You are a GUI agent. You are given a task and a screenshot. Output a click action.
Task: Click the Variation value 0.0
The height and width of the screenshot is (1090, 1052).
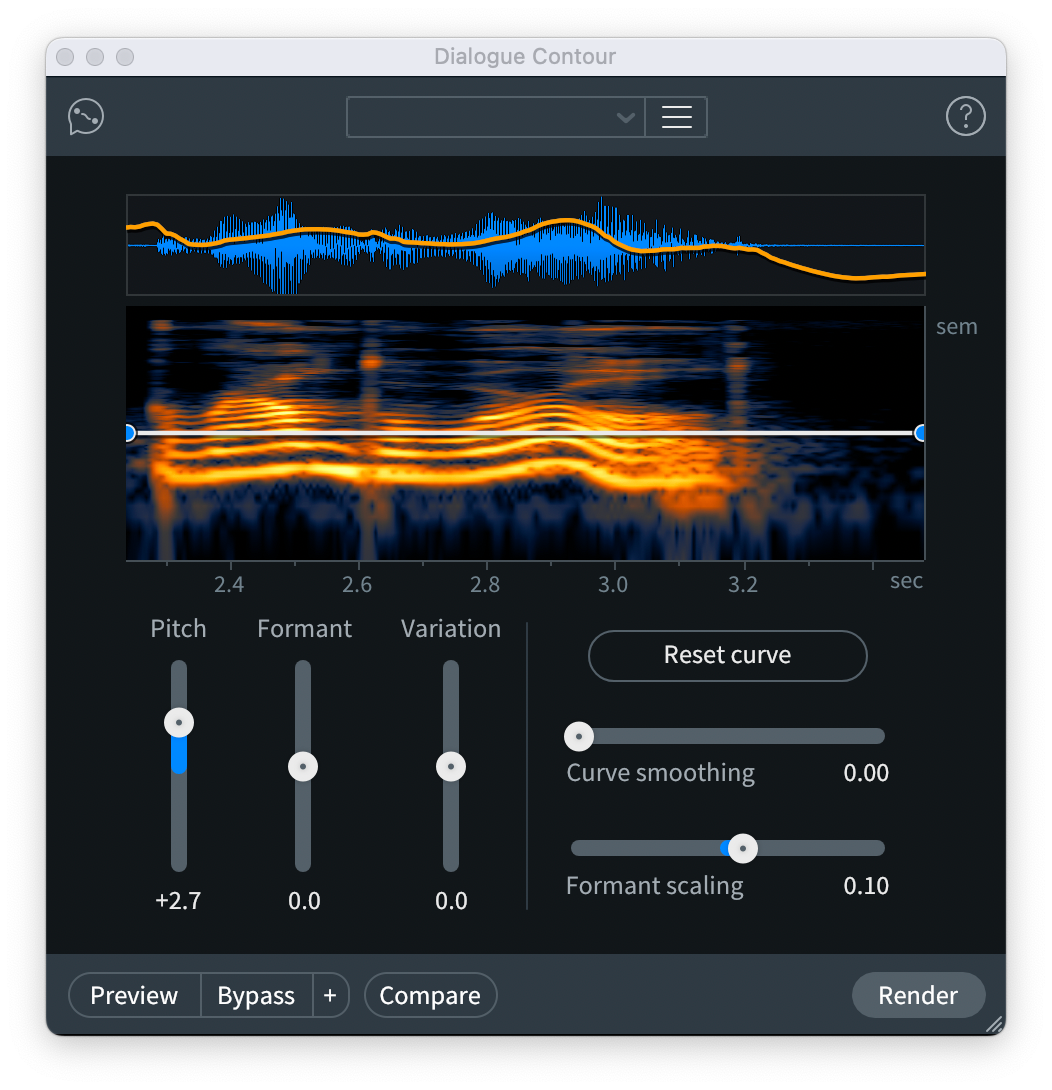click(451, 901)
